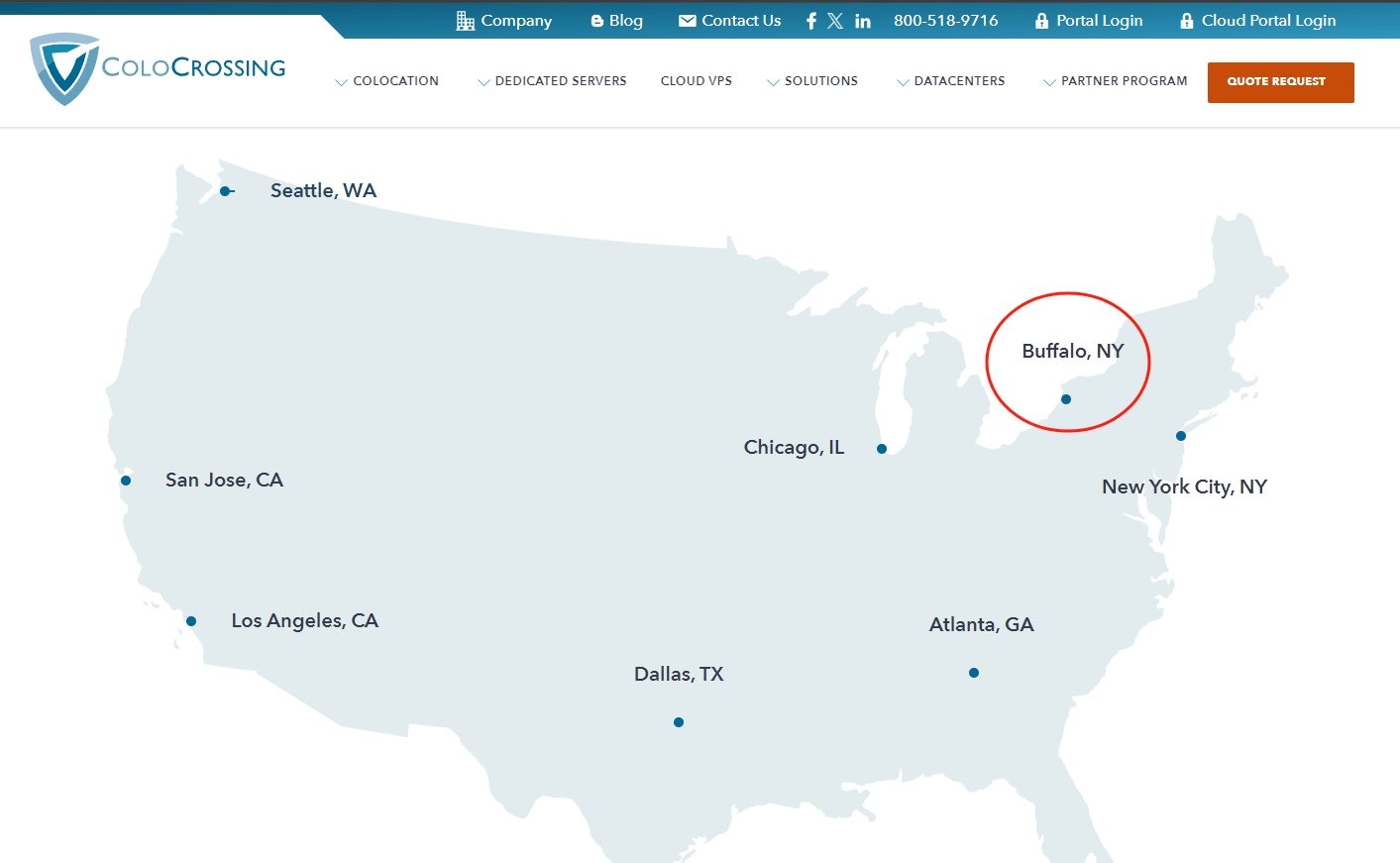Open the Partner Program nav item

click(x=1125, y=81)
